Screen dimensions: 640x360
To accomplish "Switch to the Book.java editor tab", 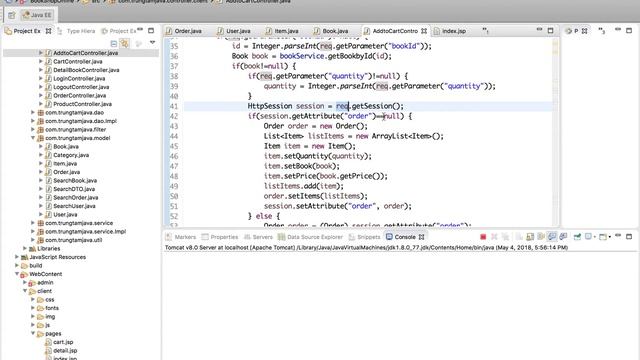I will tap(331, 31).
